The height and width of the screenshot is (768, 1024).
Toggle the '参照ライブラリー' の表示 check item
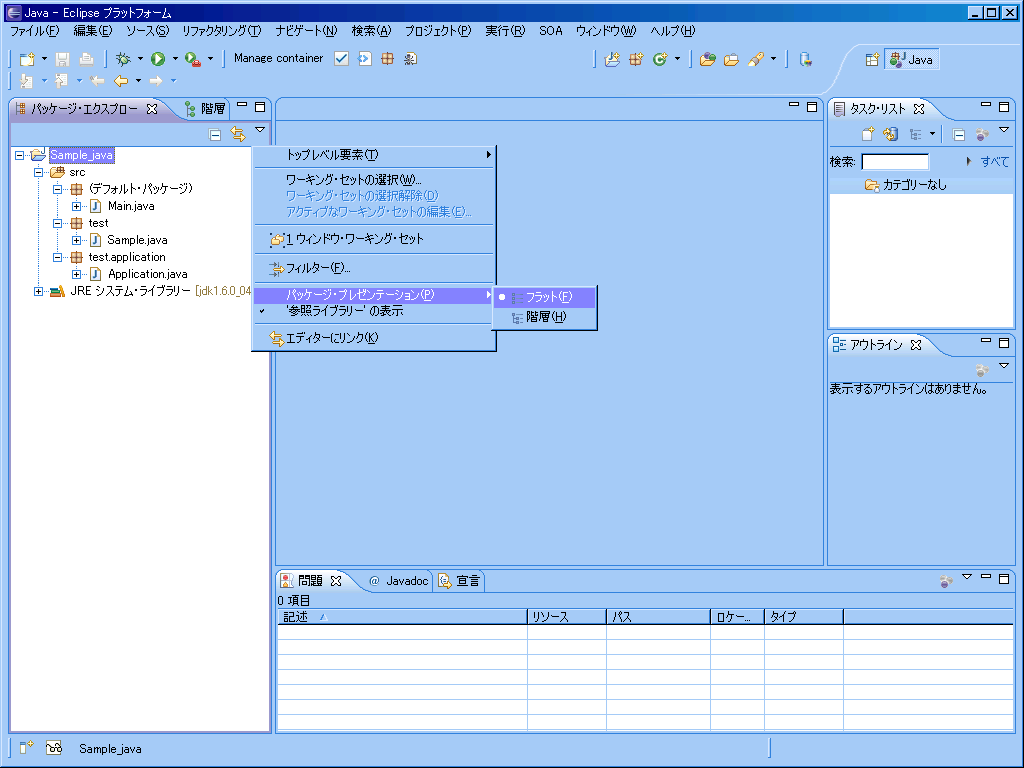point(344,311)
